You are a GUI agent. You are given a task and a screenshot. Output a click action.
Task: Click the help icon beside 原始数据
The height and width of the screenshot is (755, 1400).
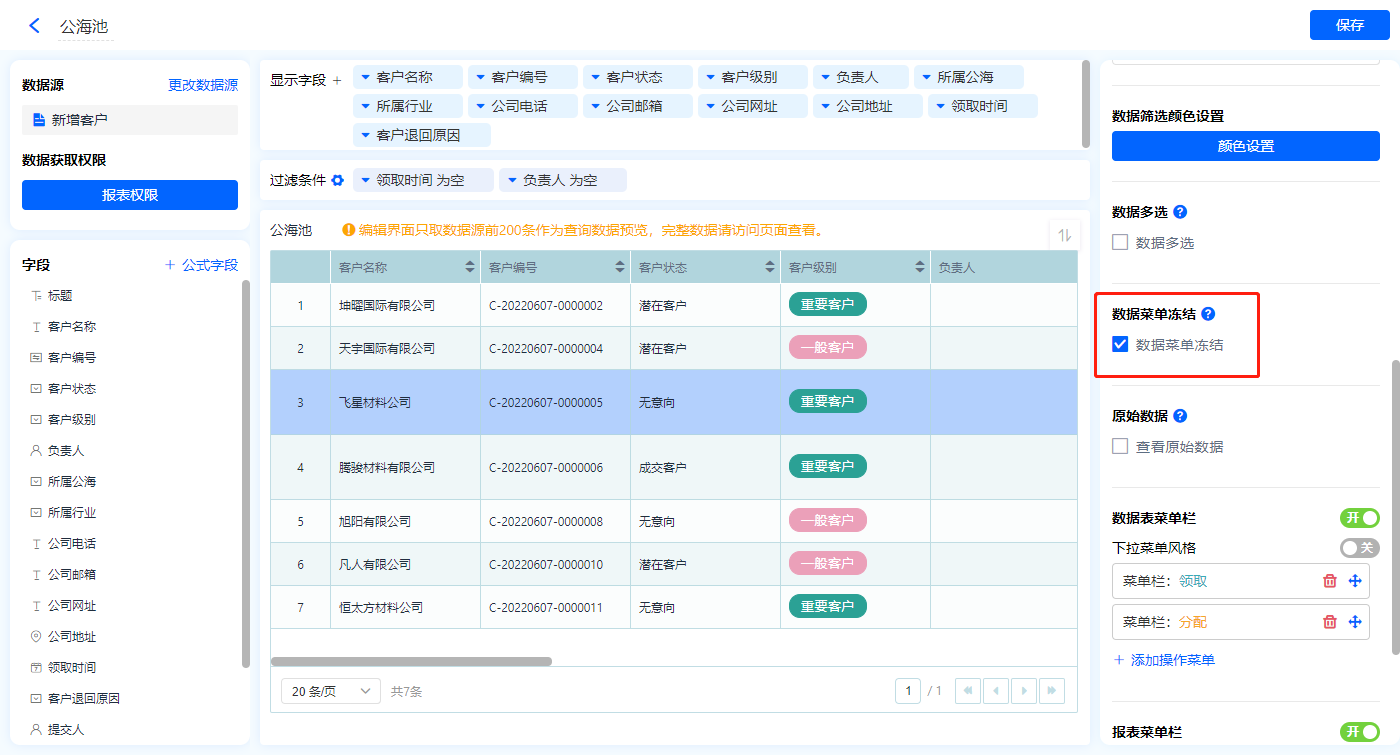pos(1180,416)
